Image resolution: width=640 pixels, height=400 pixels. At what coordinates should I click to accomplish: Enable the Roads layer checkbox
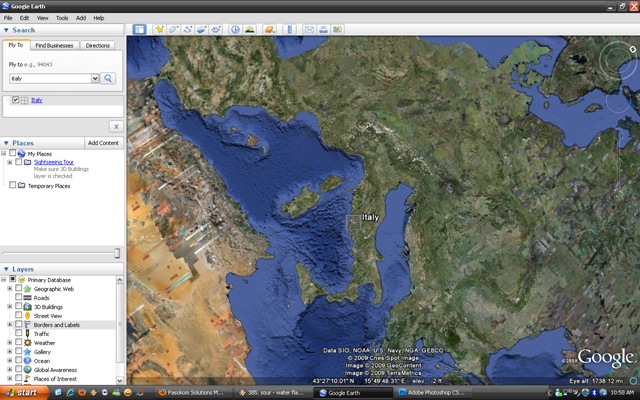point(18,298)
